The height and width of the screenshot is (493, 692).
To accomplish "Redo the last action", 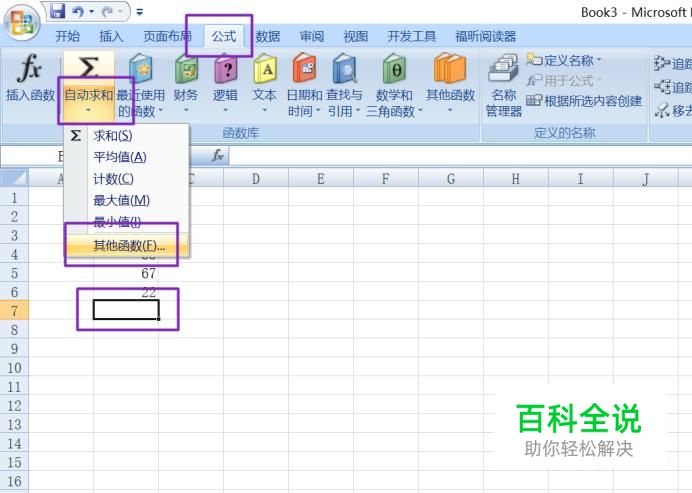I will 108,12.
